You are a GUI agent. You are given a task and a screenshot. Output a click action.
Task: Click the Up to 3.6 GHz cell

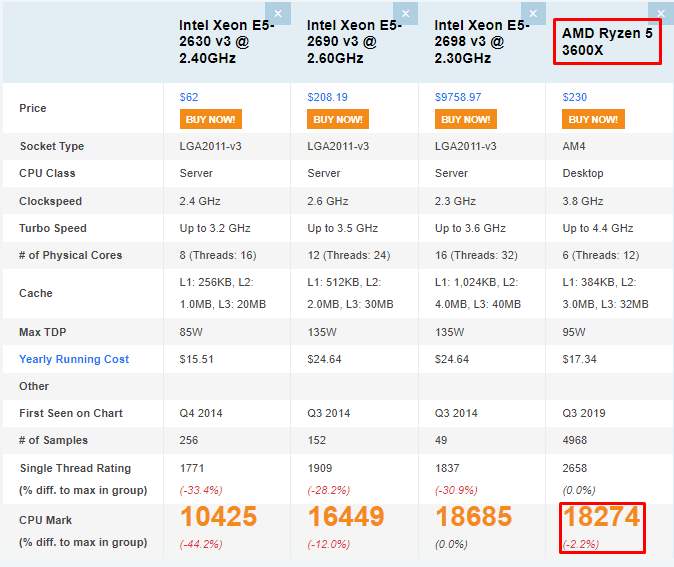pyautogui.click(x=470, y=228)
